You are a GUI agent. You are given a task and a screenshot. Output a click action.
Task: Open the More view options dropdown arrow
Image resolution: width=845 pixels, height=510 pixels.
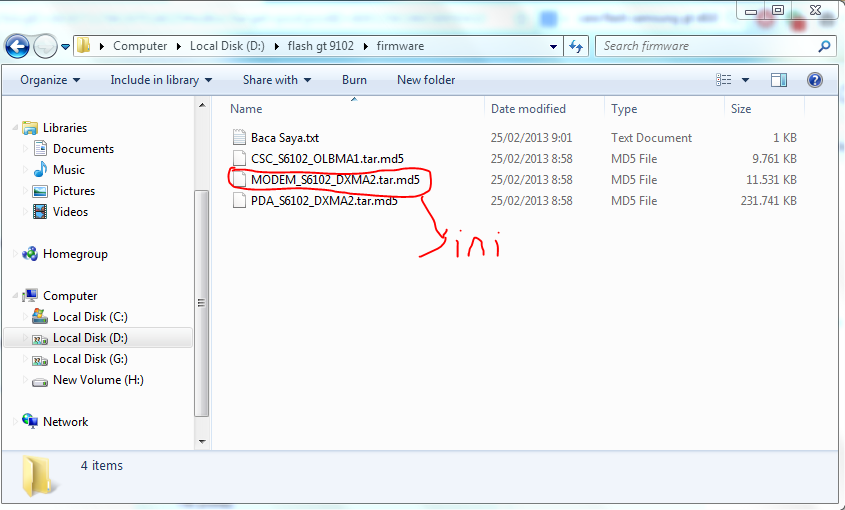click(x=745, y=80)
